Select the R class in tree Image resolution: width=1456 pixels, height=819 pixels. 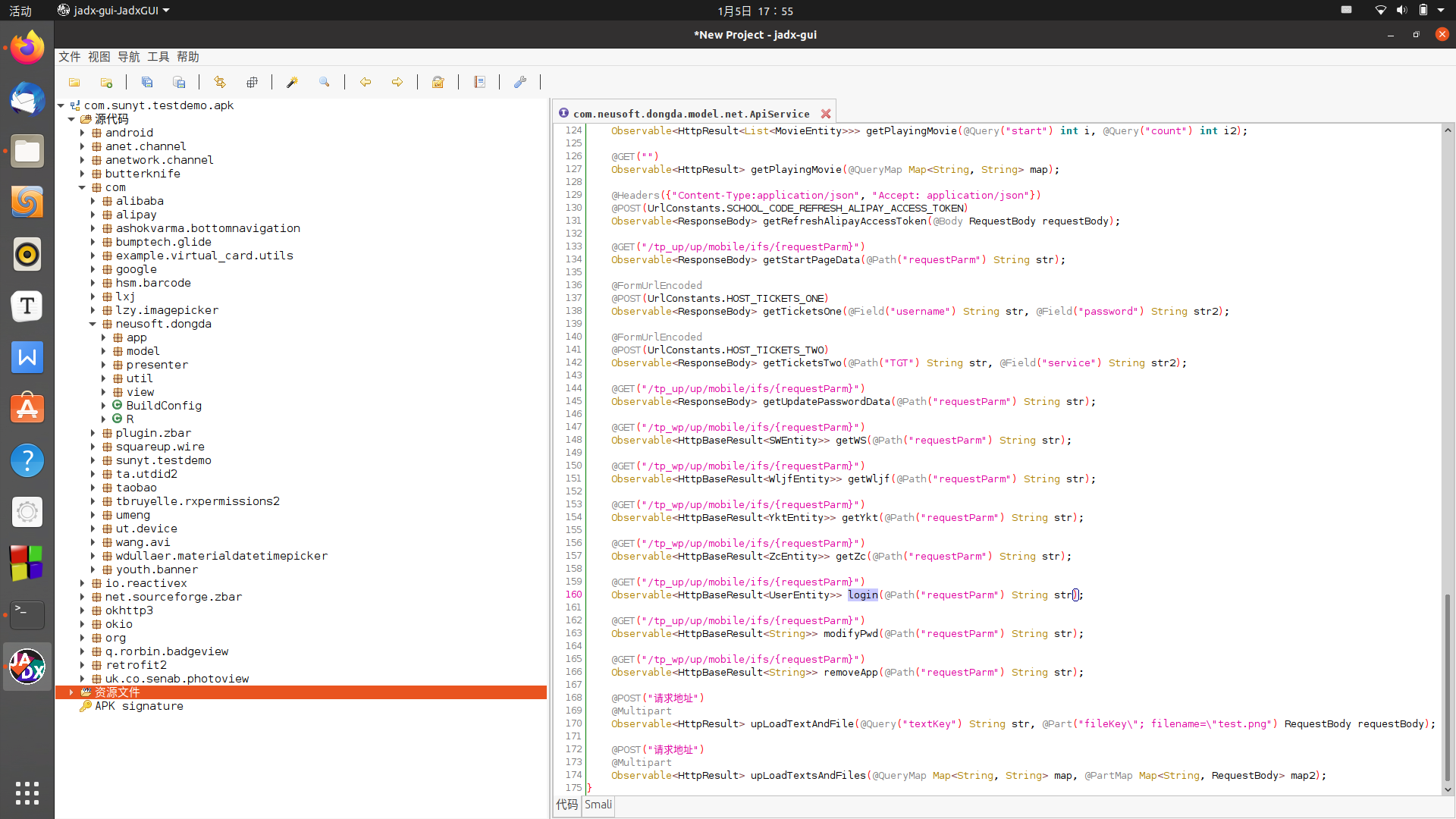[x=130, y=419]
